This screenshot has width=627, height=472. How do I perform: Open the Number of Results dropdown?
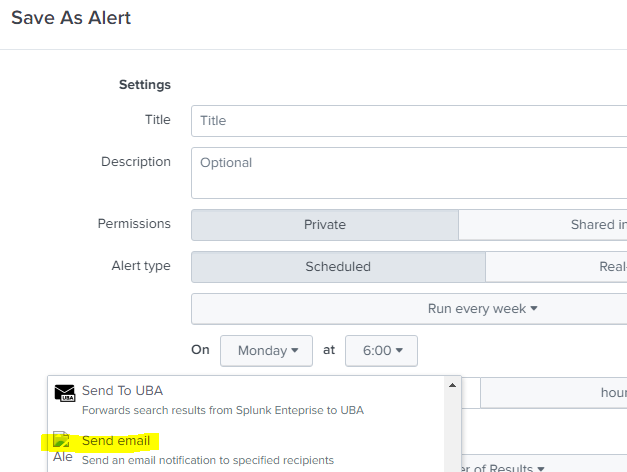(500, 467)
